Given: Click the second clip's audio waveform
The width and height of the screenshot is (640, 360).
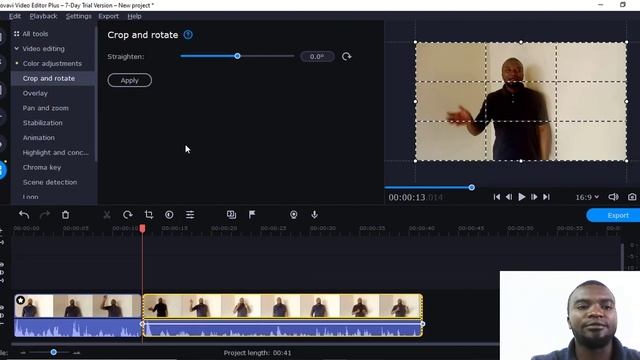Looking at the screenshot, I should [x=282, y=328].
